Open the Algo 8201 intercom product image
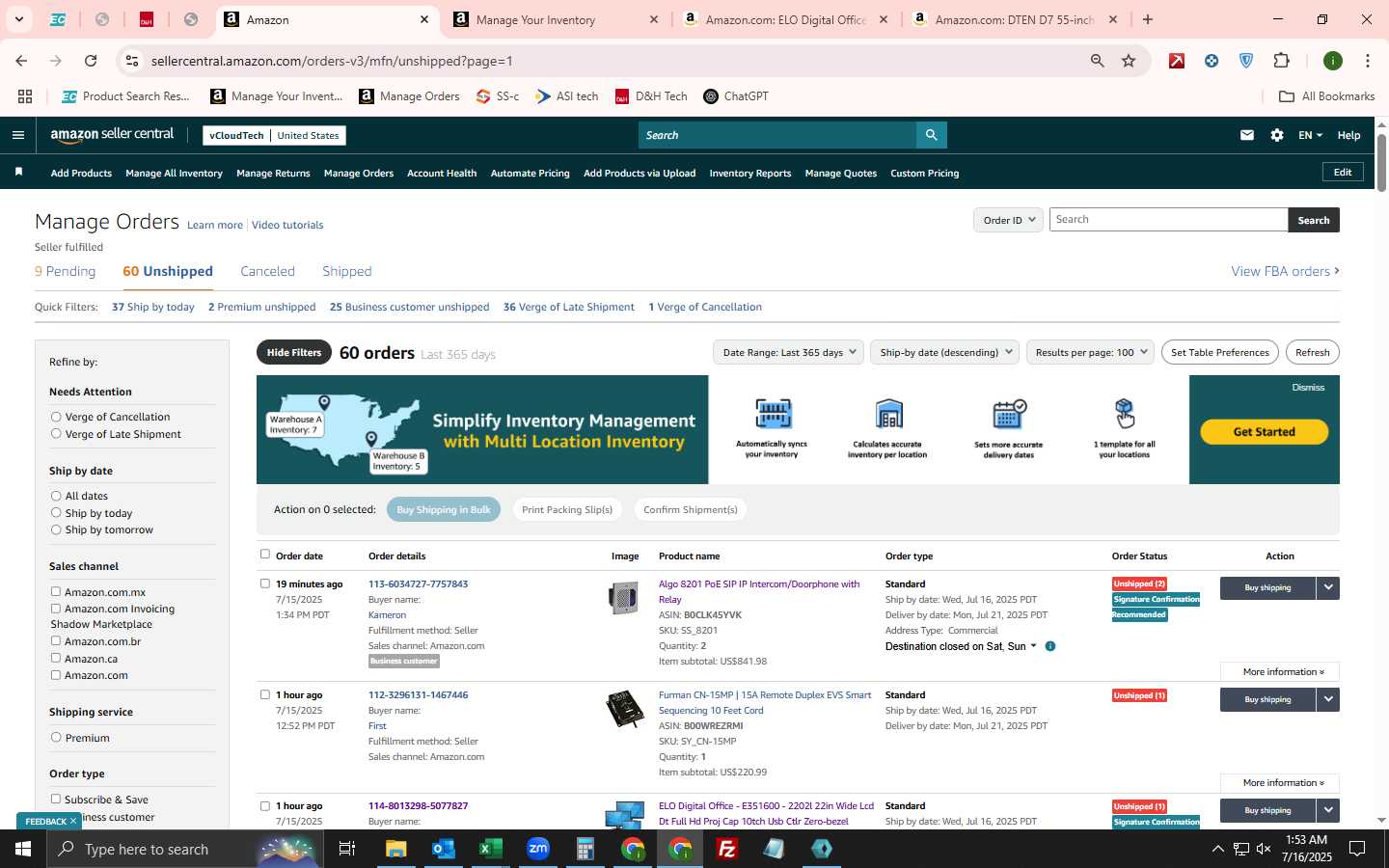Screen dimensions: 1389x868 click(x=624, y=598)
